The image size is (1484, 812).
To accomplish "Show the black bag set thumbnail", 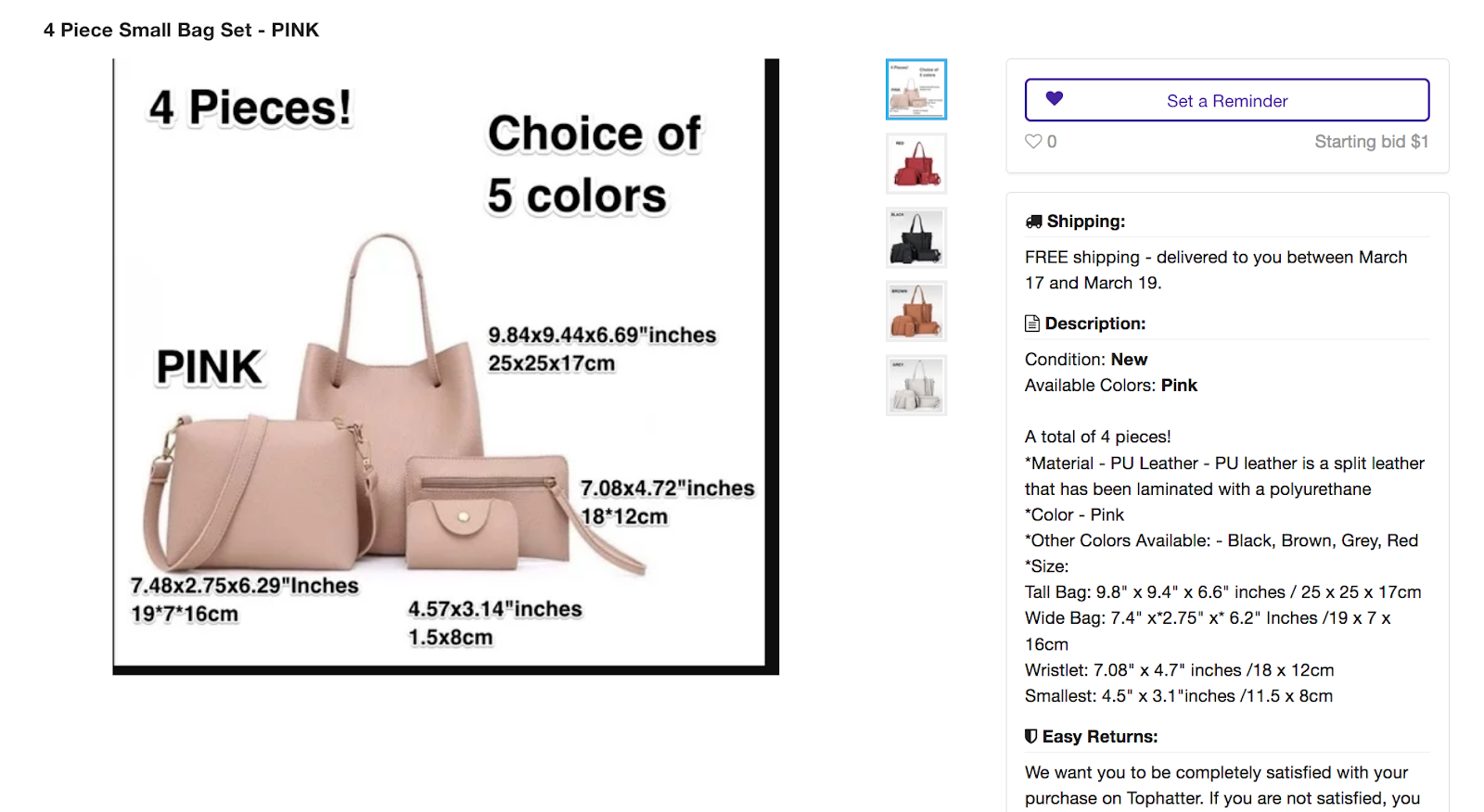I will coord(916,237).
